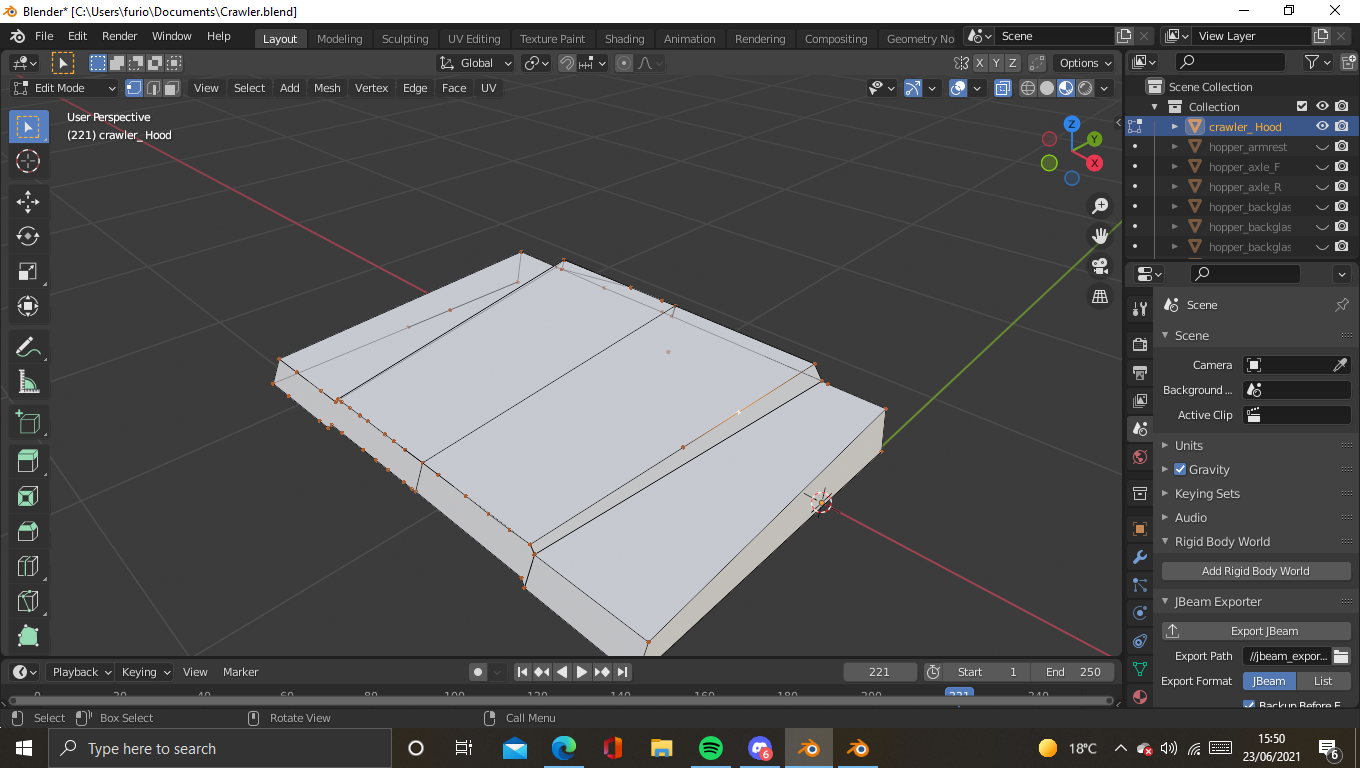
Task: Select List export format
Action: click(1323, 681)
